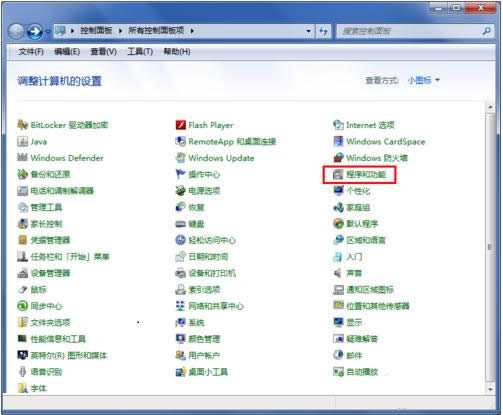
Task: Refresh the control panel view
Action: [323, 31]
